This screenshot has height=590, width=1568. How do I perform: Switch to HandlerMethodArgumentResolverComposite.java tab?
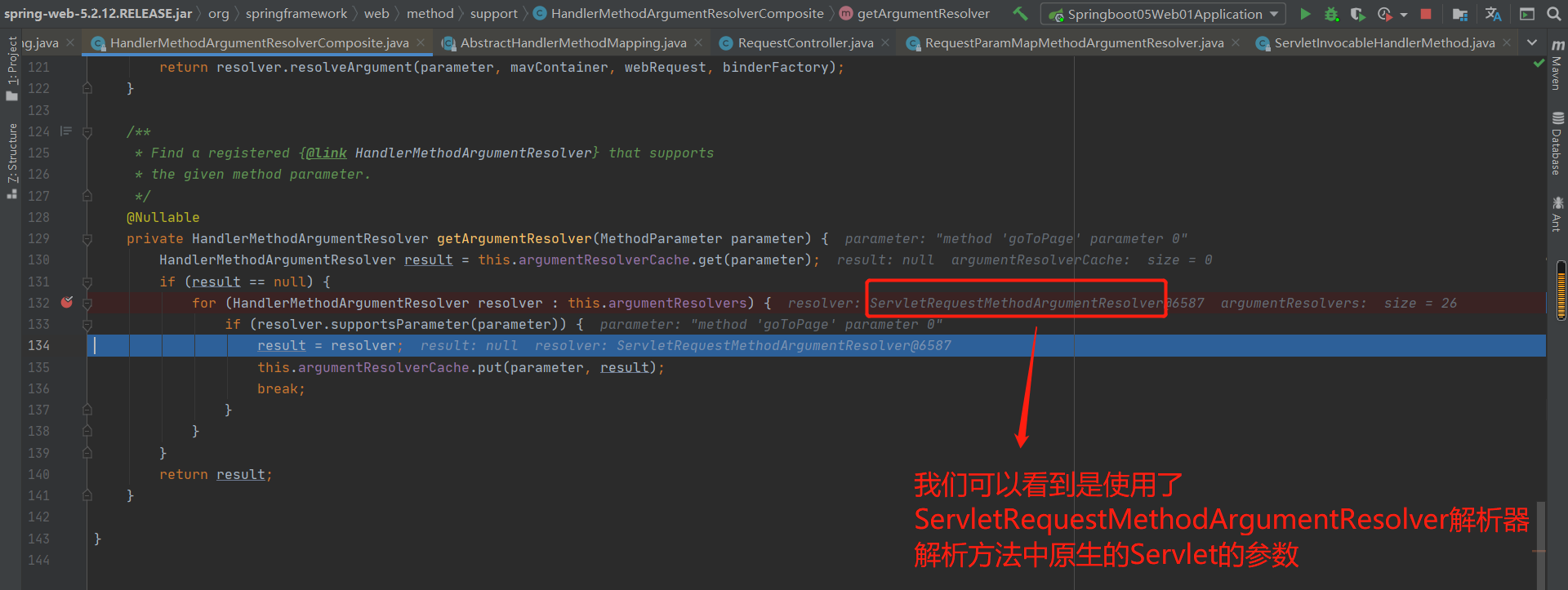tap(260, 43)
